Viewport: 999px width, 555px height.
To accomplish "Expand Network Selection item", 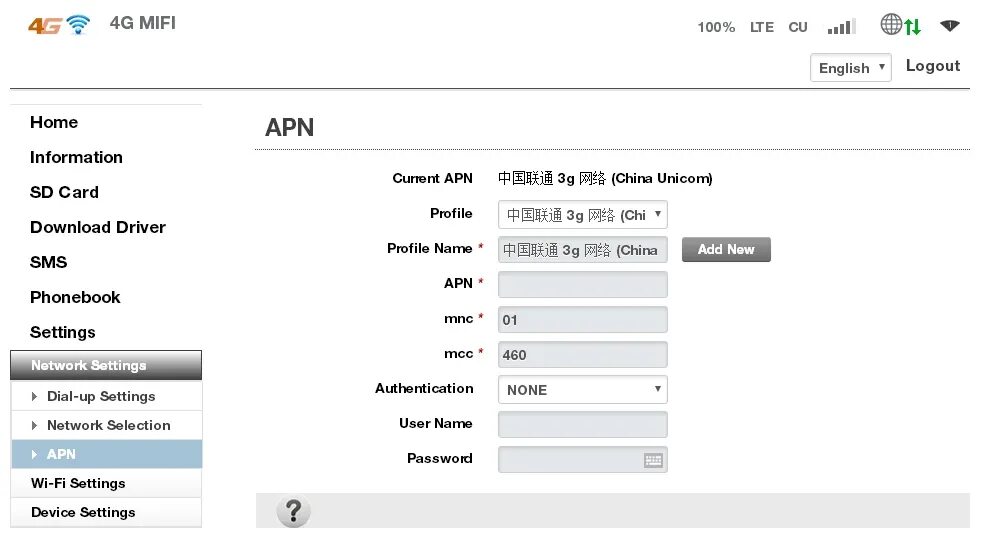I will coord(106,425).
